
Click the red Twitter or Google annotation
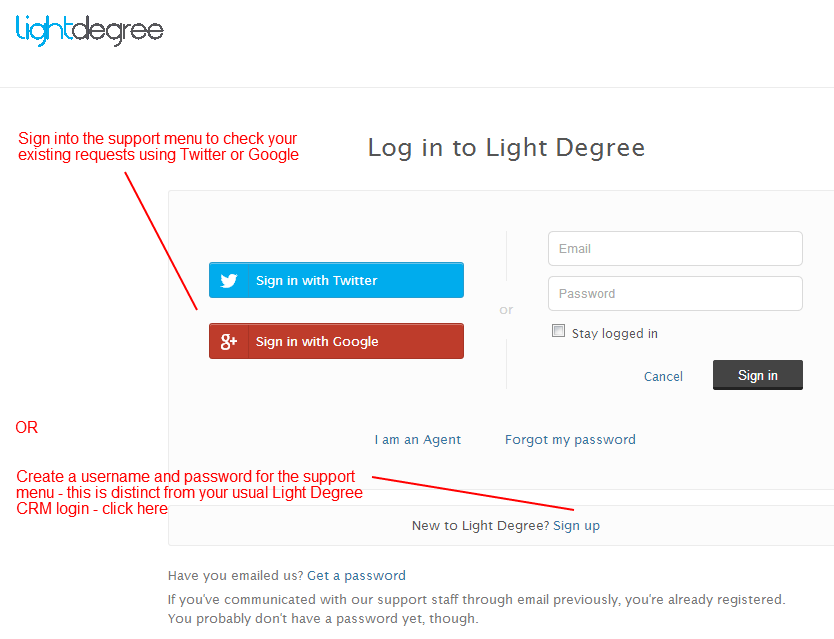158,147
